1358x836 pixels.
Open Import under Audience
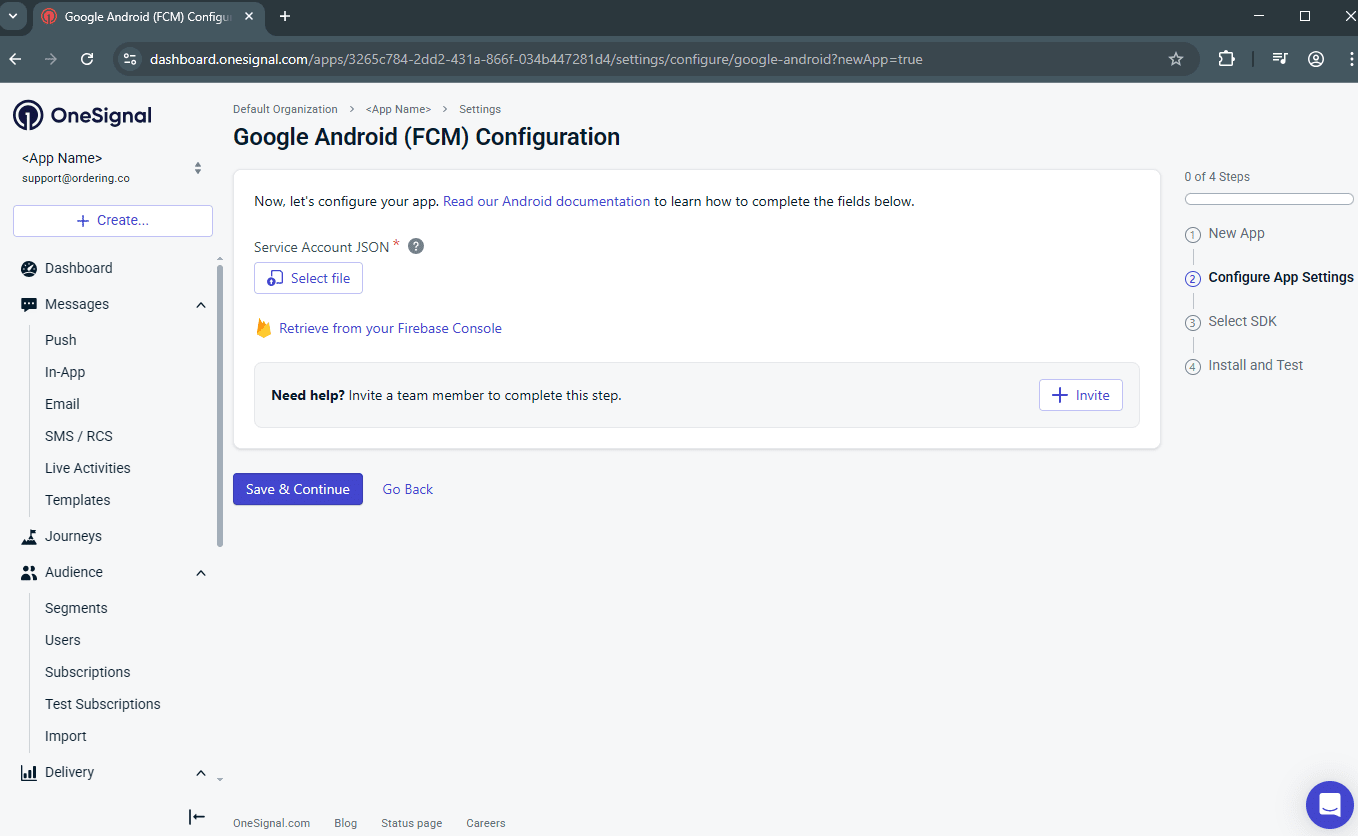click(x=66, y=736)
